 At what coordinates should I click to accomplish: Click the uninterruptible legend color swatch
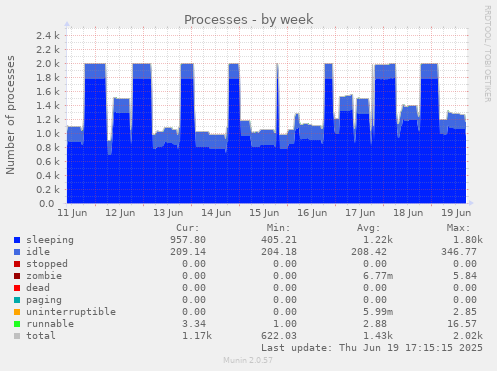[x=17, y=312]
